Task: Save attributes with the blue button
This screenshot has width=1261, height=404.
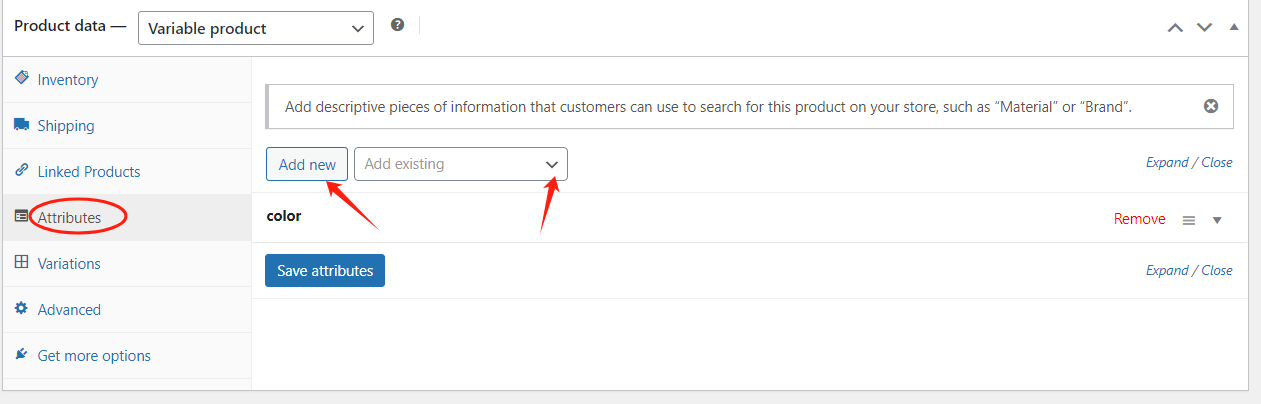Action: (x=325, y=270)
